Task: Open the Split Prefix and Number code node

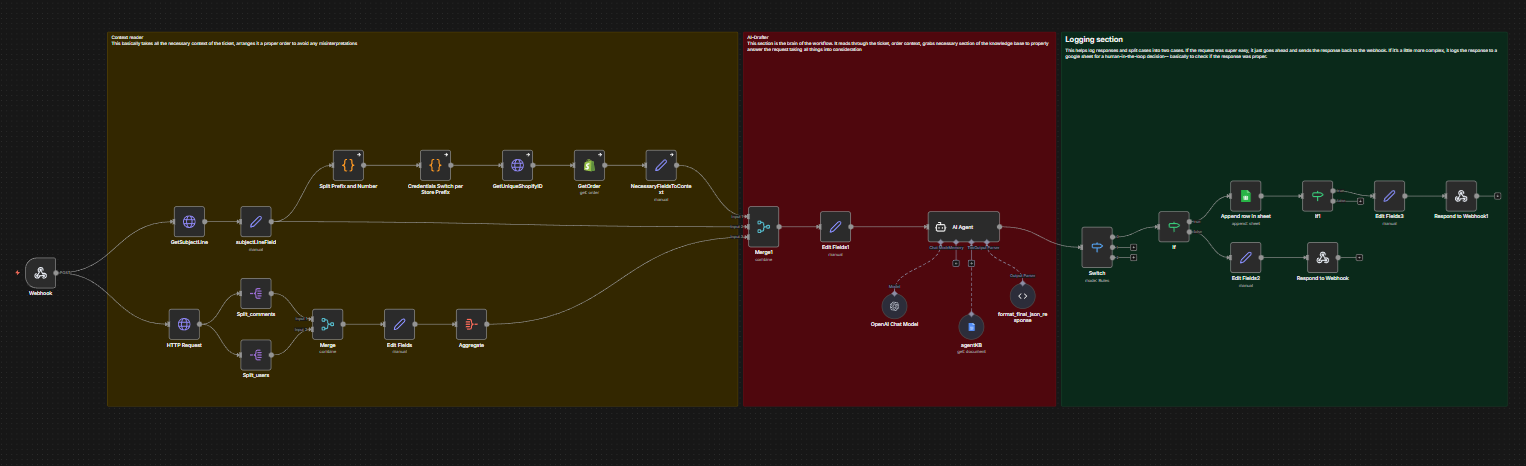Action: pos(348,166)
